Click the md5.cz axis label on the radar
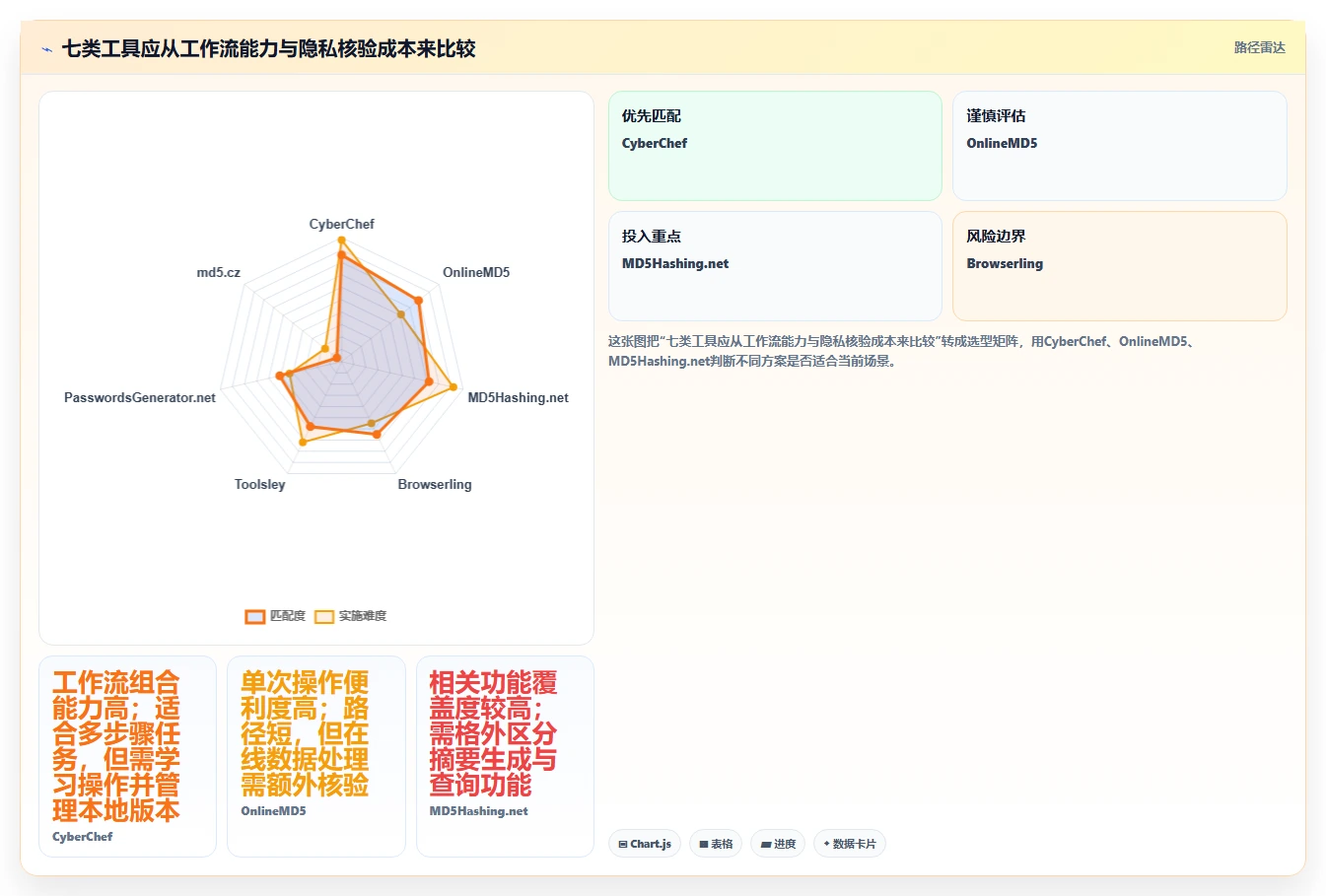The image size is (1326, 896). pos(219,272)
